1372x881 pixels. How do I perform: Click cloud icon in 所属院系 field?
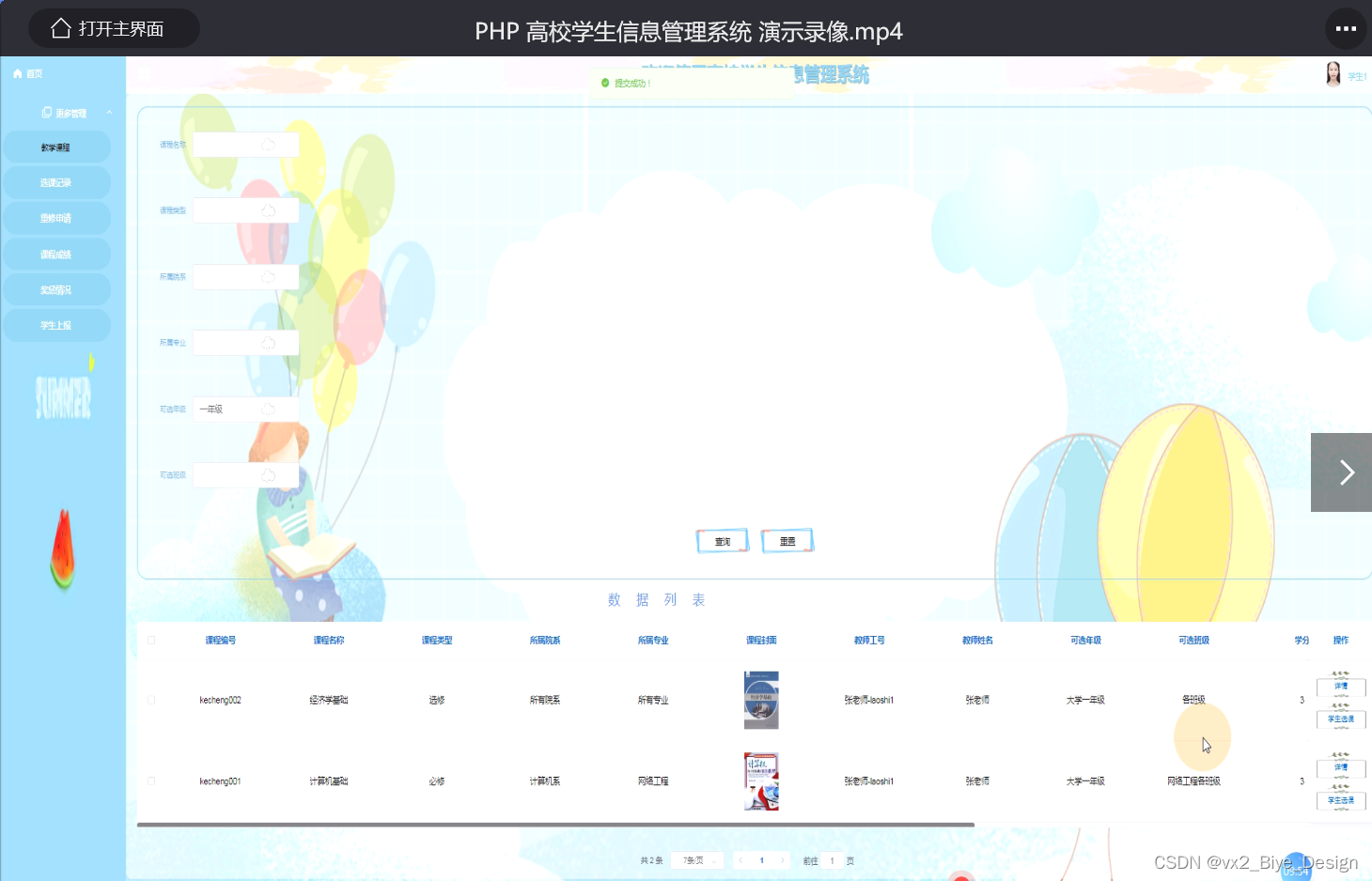tap(268, 277)
